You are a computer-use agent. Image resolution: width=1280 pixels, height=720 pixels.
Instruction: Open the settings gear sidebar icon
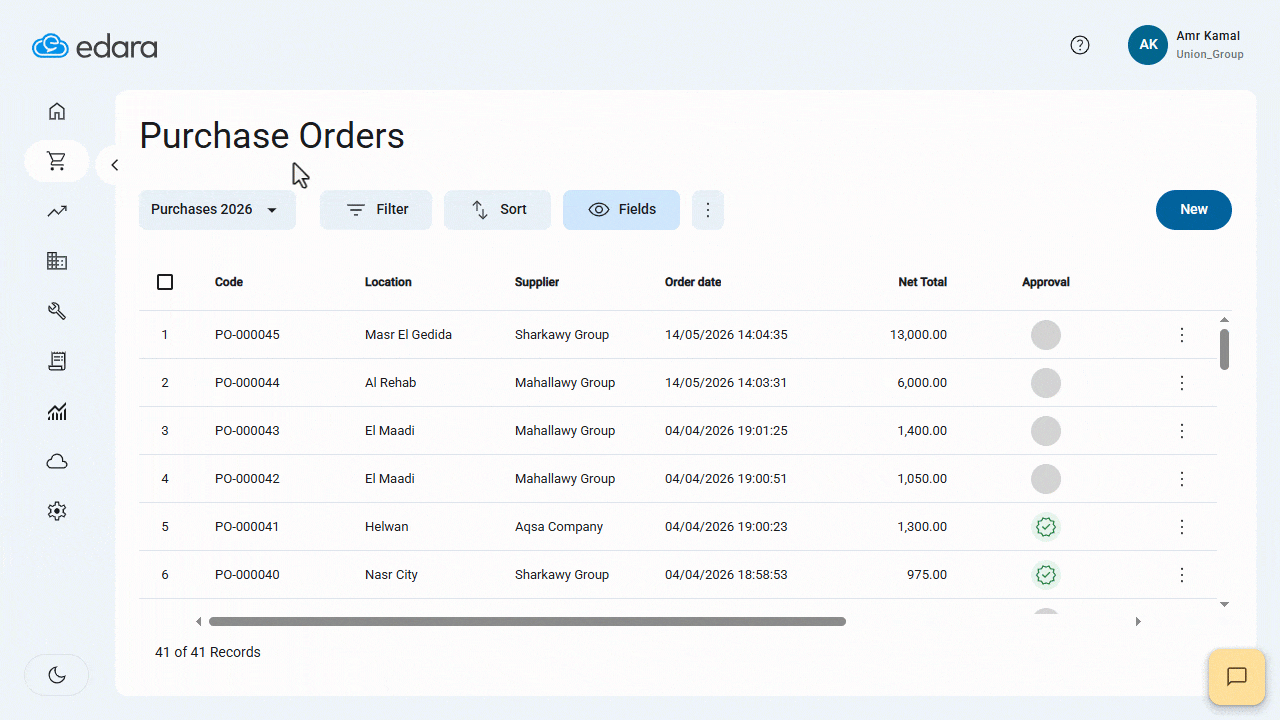[x=57, y=511]
